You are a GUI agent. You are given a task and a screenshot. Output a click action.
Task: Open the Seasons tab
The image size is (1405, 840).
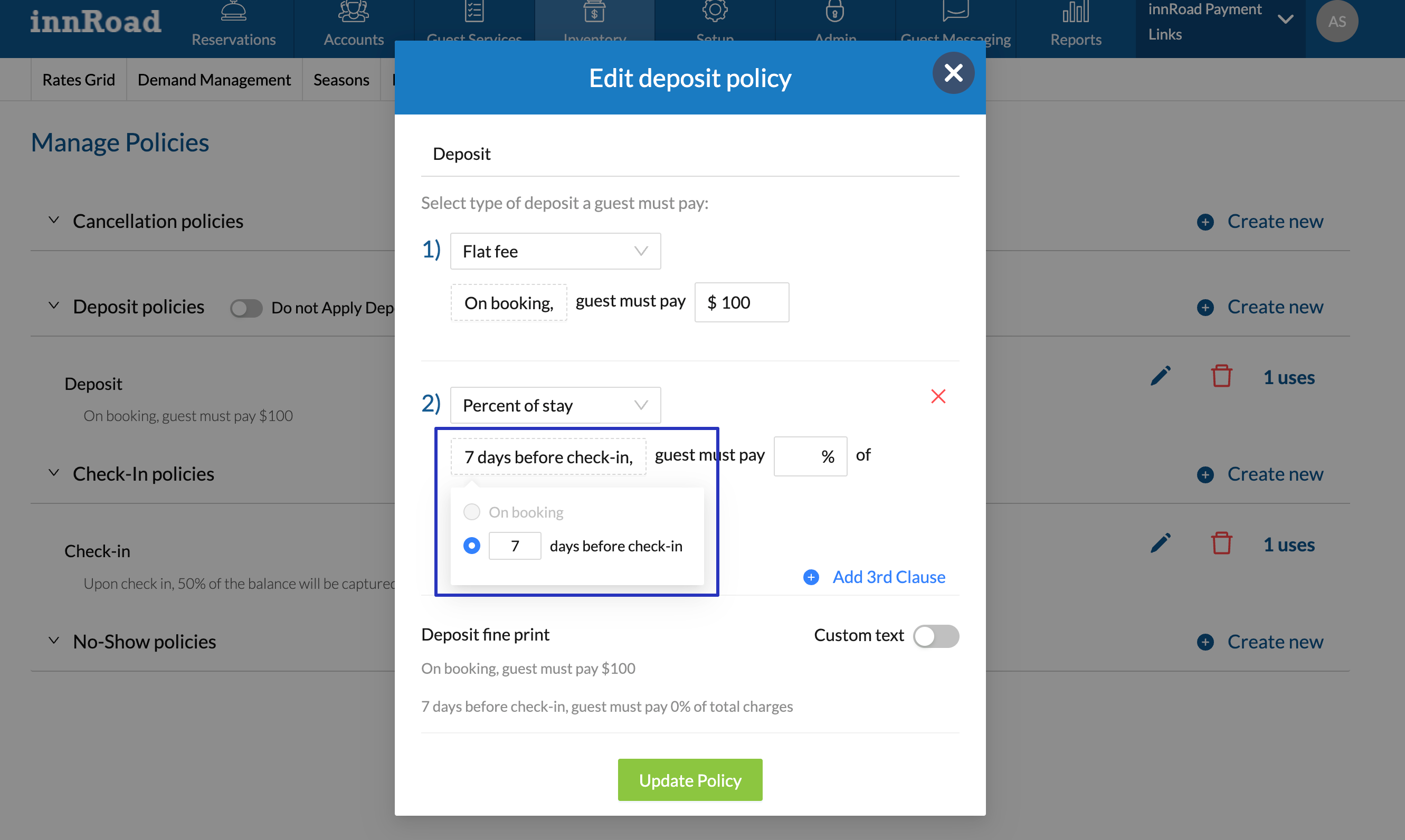pos(341,80)
